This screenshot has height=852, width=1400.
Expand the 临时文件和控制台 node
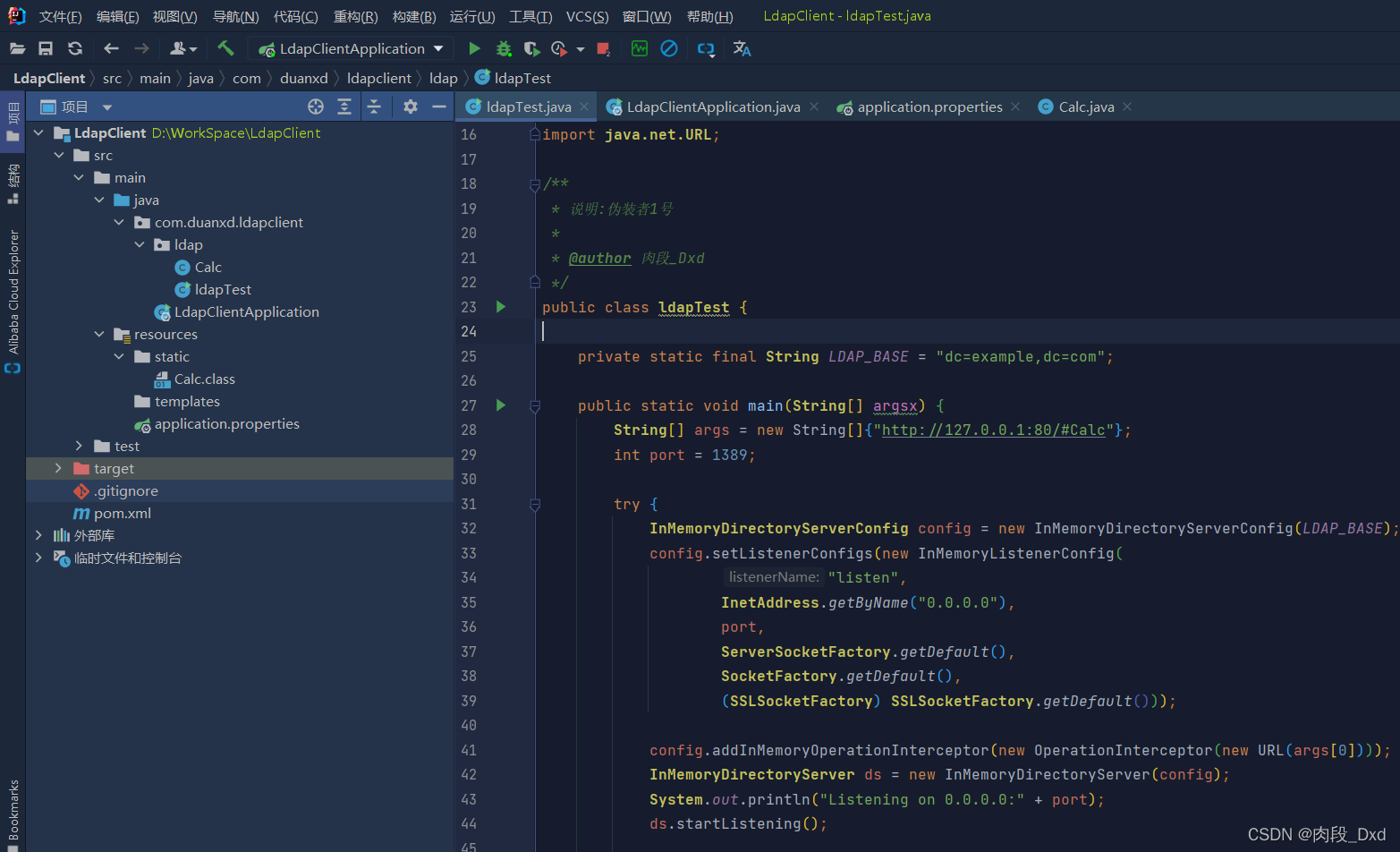38,558
